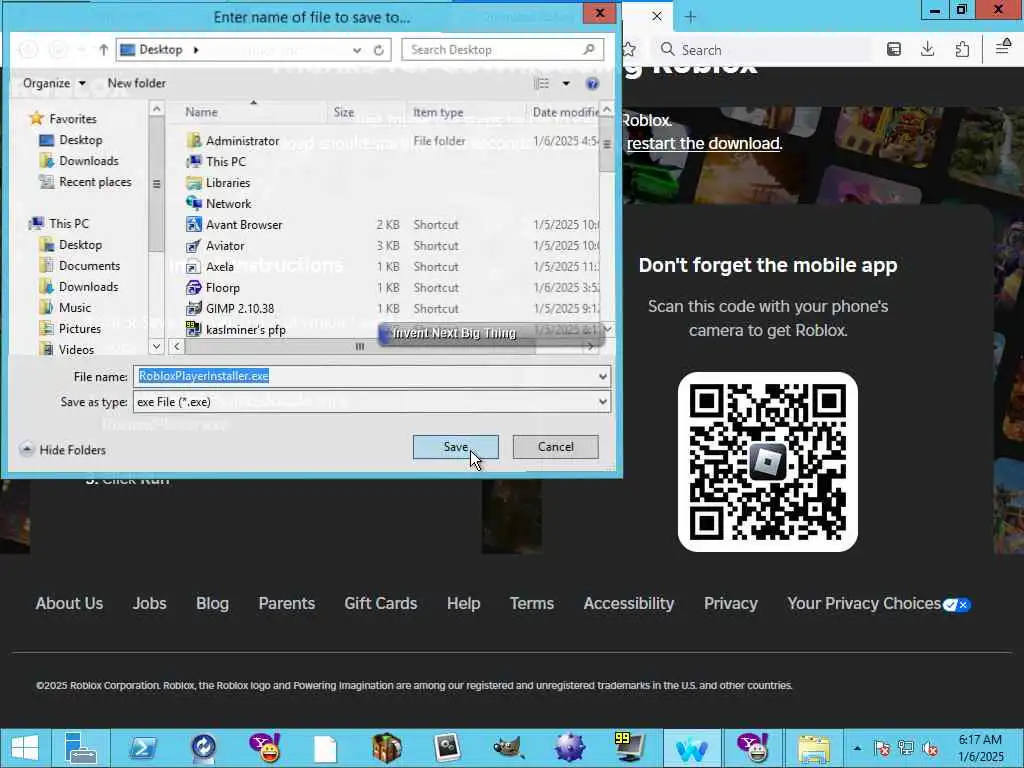Viewport: 1024px width, 768px height.
Task: Open the browser extensions puzzle icon
Action: point(962,49)
